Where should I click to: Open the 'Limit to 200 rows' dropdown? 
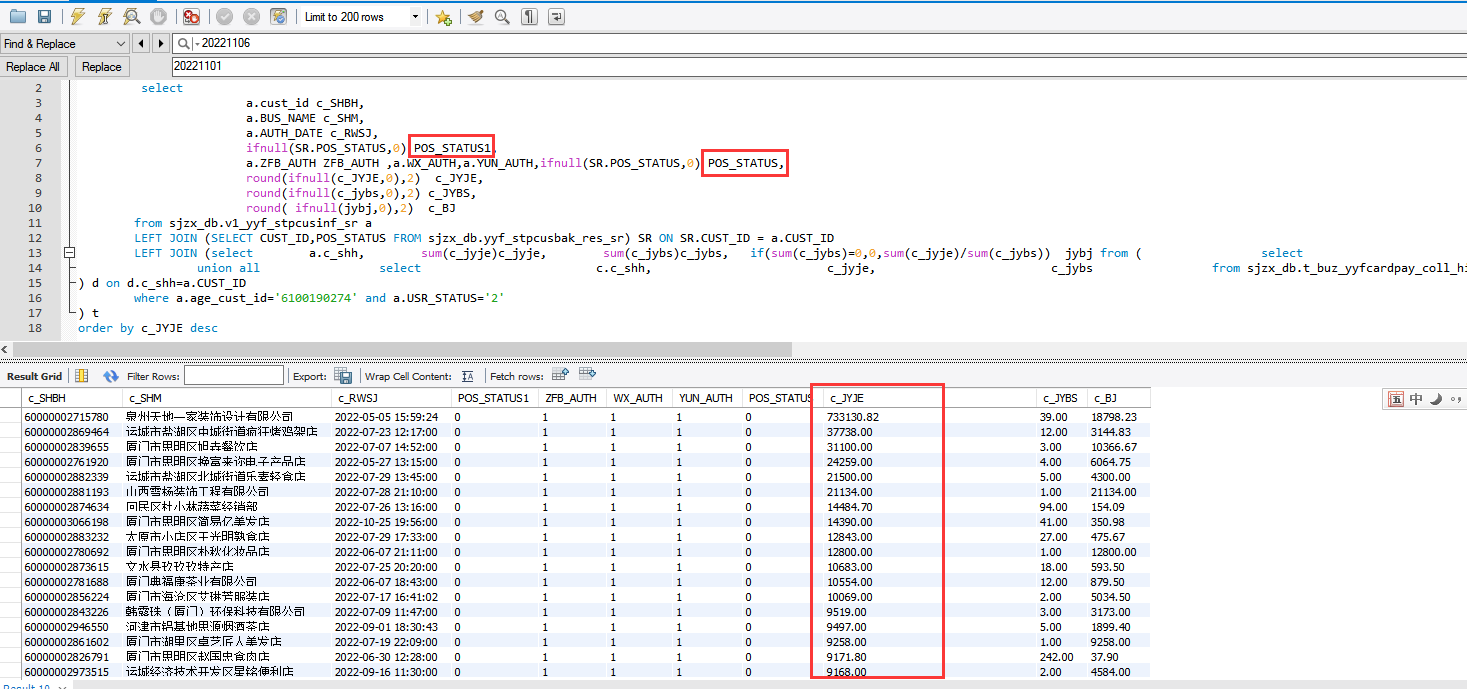point(416,17)
